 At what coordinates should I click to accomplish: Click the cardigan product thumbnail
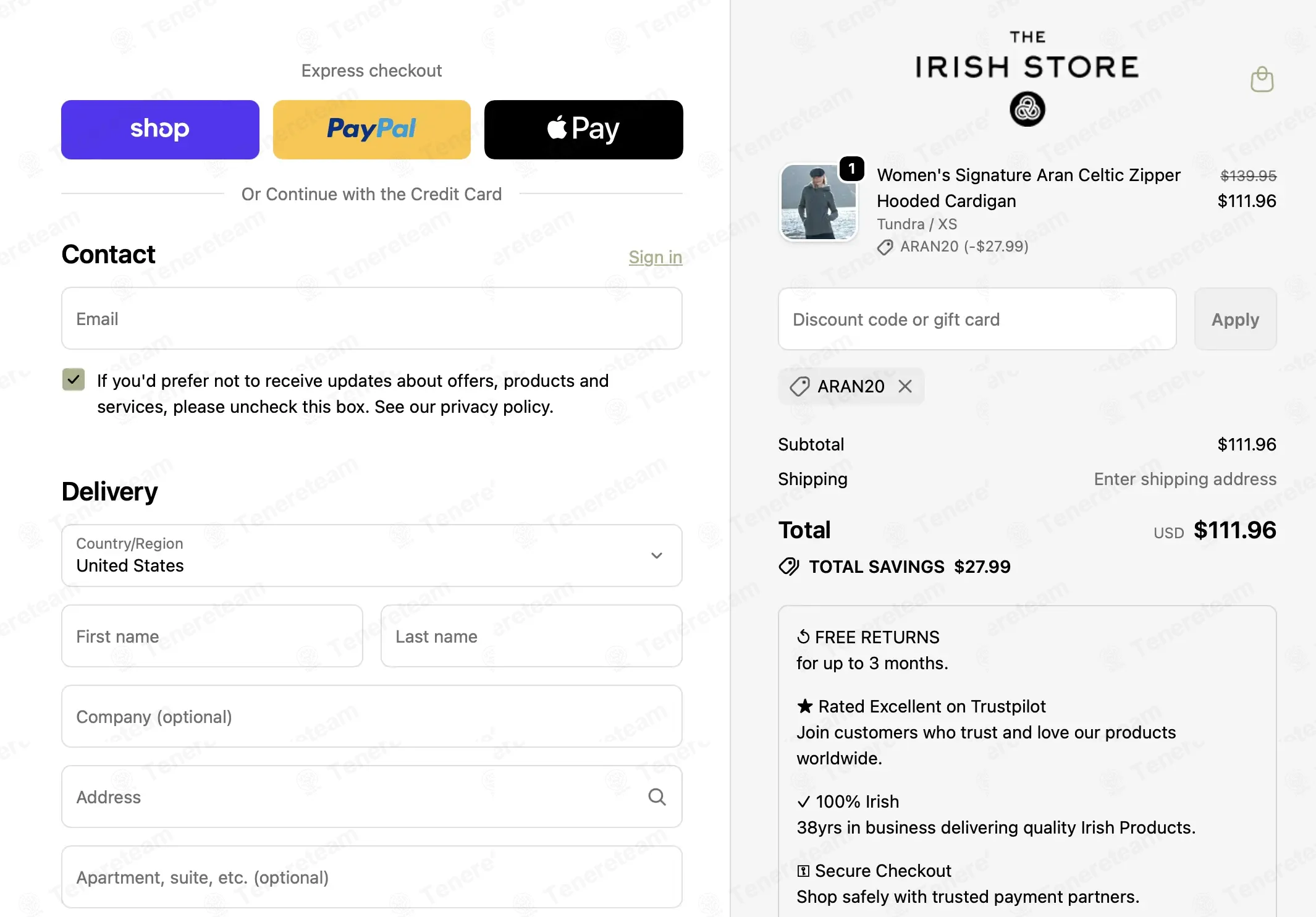point(818,202)
